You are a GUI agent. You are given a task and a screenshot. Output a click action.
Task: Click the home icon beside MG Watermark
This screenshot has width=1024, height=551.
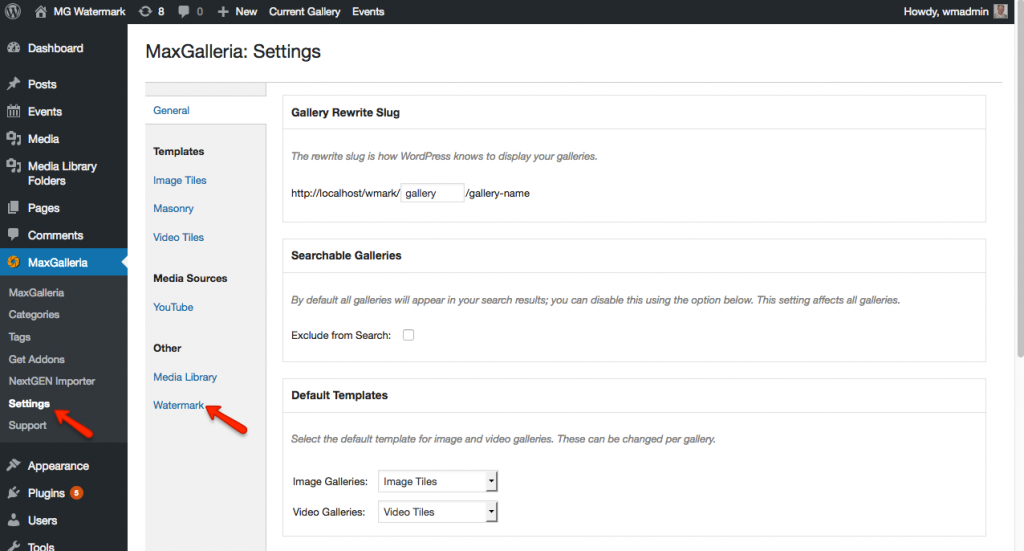point(40,11)
